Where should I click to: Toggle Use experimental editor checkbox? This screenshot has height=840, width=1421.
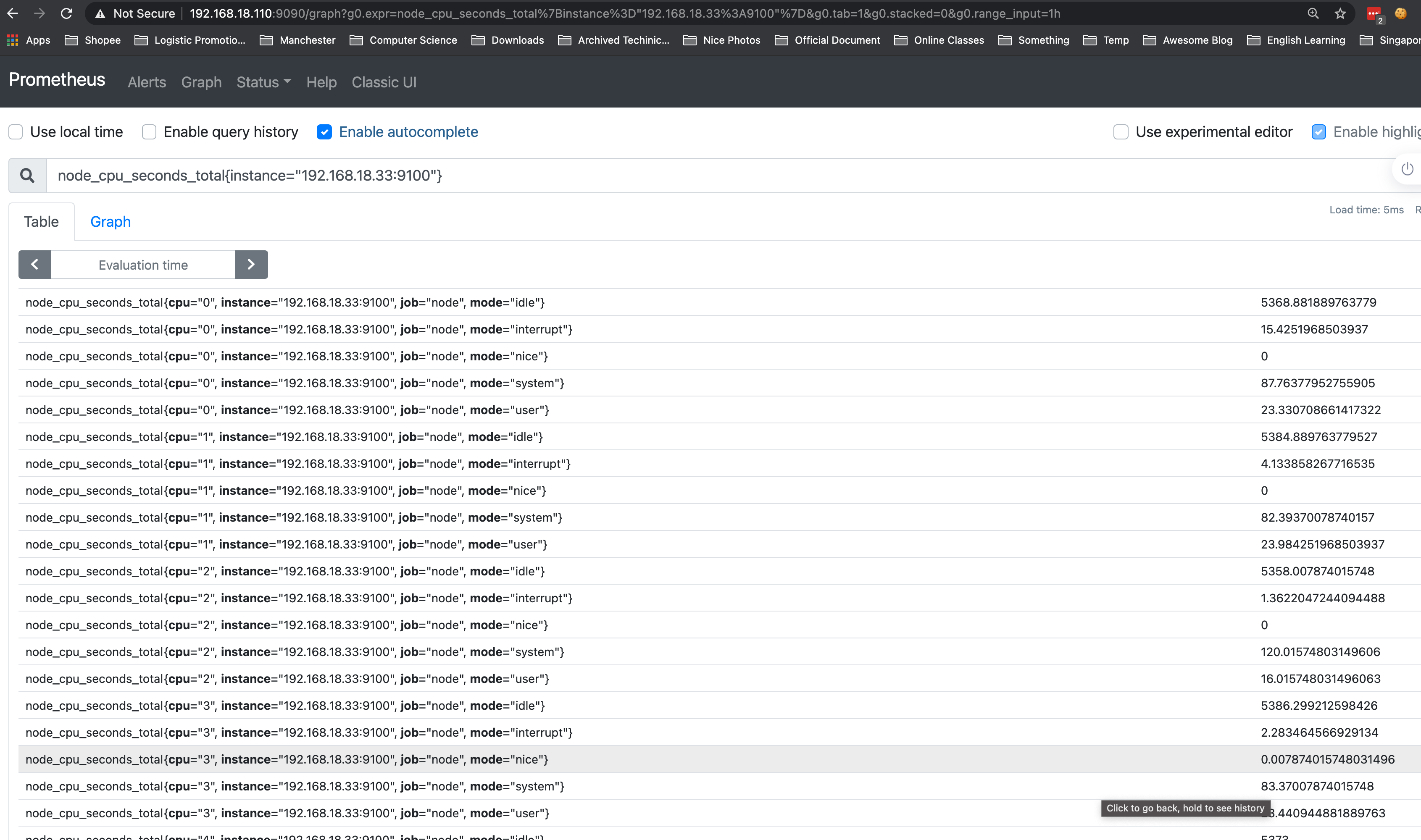pyautogui.click(x=1121, y=132)
